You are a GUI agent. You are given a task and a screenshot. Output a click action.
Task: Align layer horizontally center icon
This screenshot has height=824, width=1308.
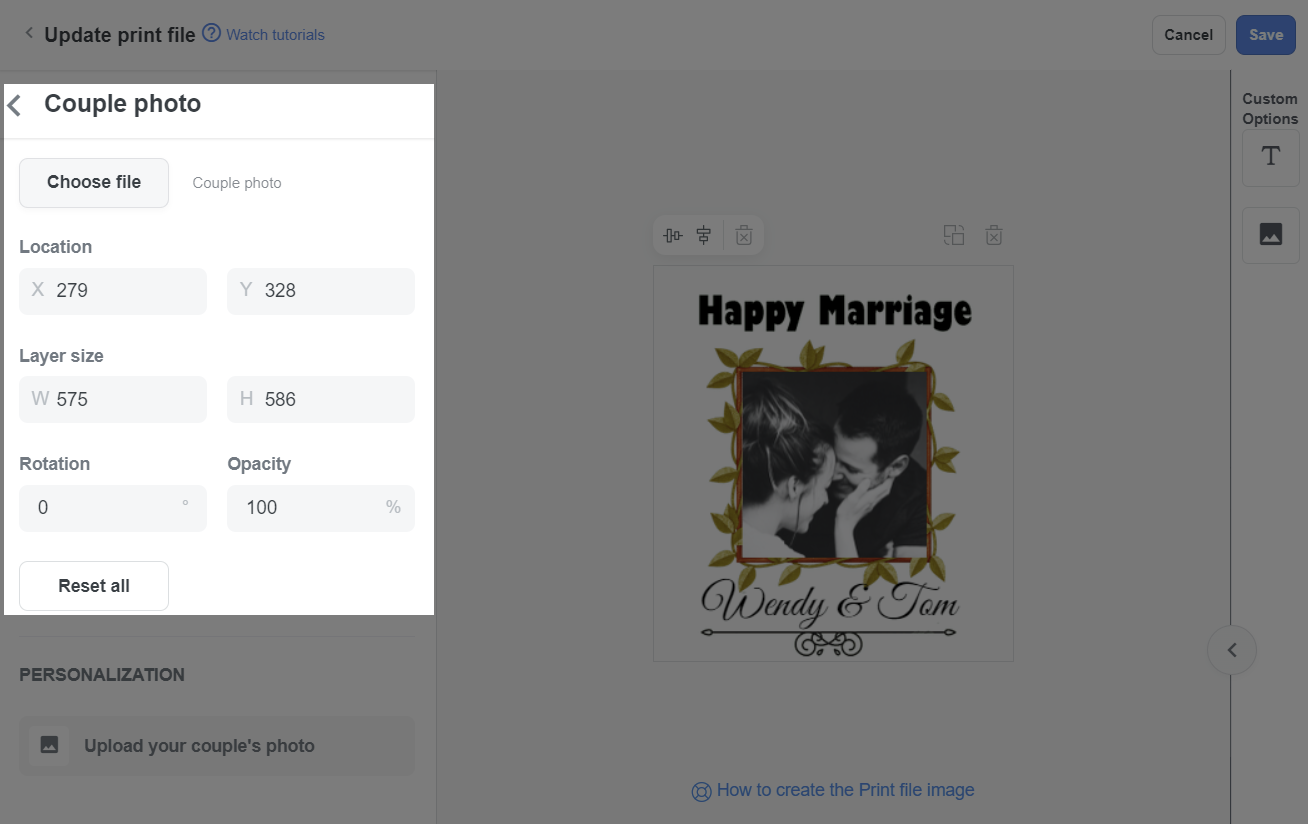(673, 236)
